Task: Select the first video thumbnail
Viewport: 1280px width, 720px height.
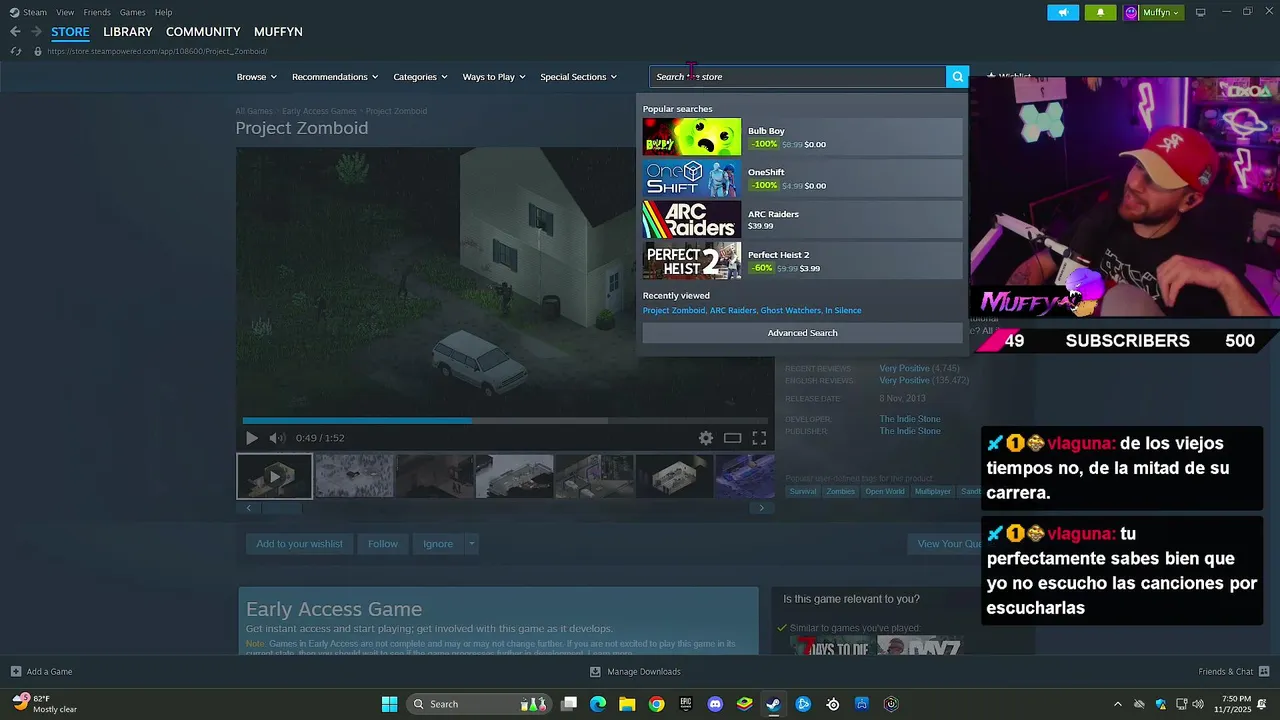Action: pos(274,476)
